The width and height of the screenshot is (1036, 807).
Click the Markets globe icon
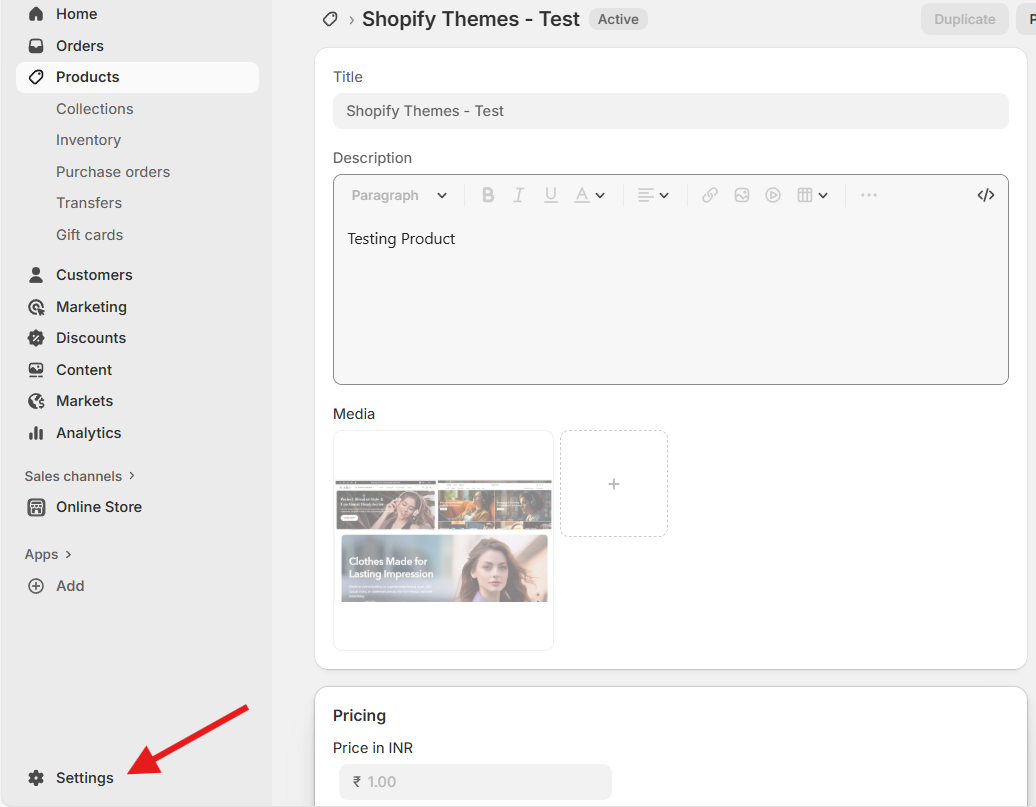tap(36, 401)
